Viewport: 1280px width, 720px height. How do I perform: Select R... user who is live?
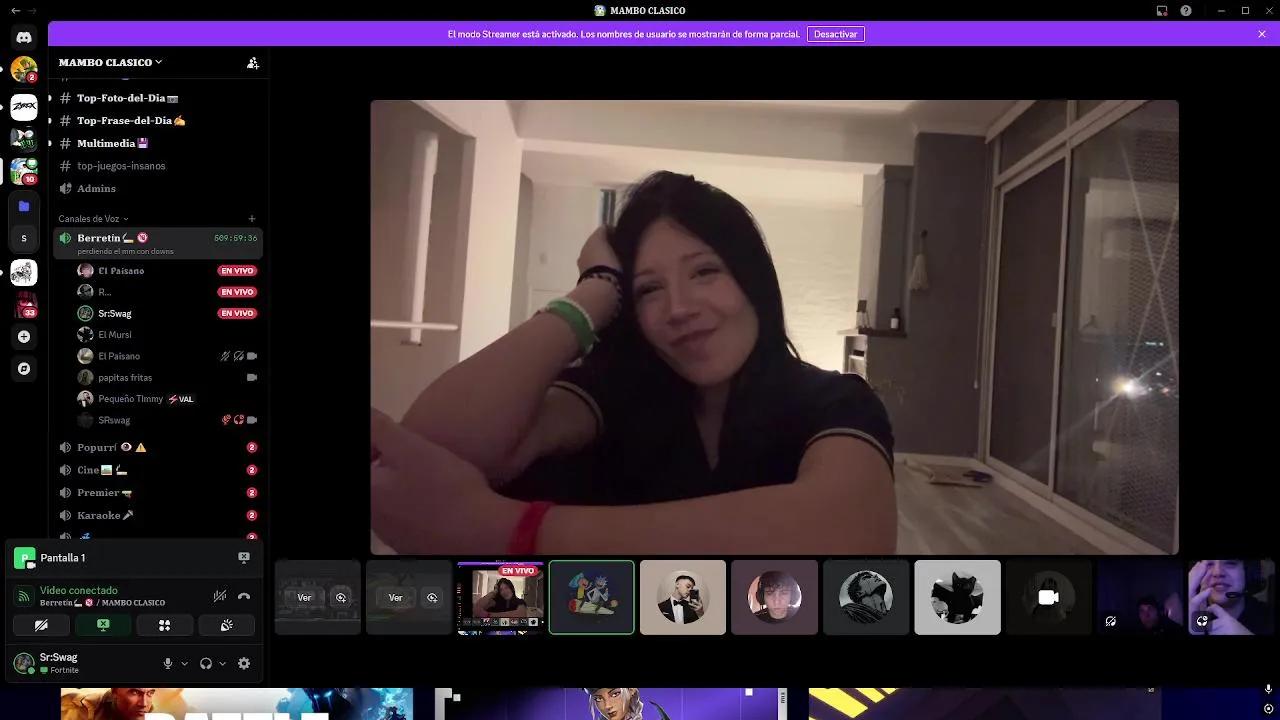click(167, 292)
